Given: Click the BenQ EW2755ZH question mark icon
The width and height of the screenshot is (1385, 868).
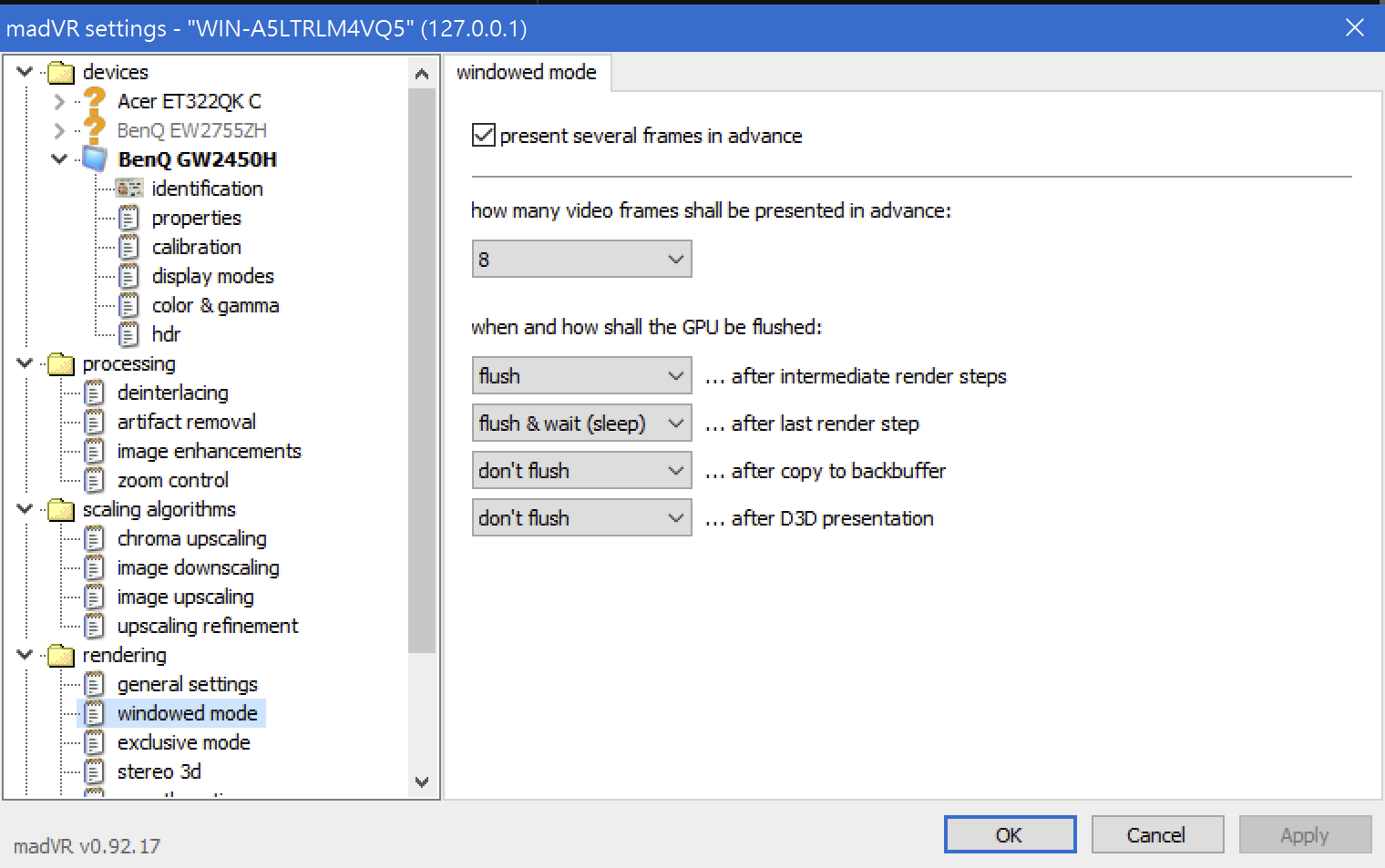Looking at the screenshot, I should [95, 129].
